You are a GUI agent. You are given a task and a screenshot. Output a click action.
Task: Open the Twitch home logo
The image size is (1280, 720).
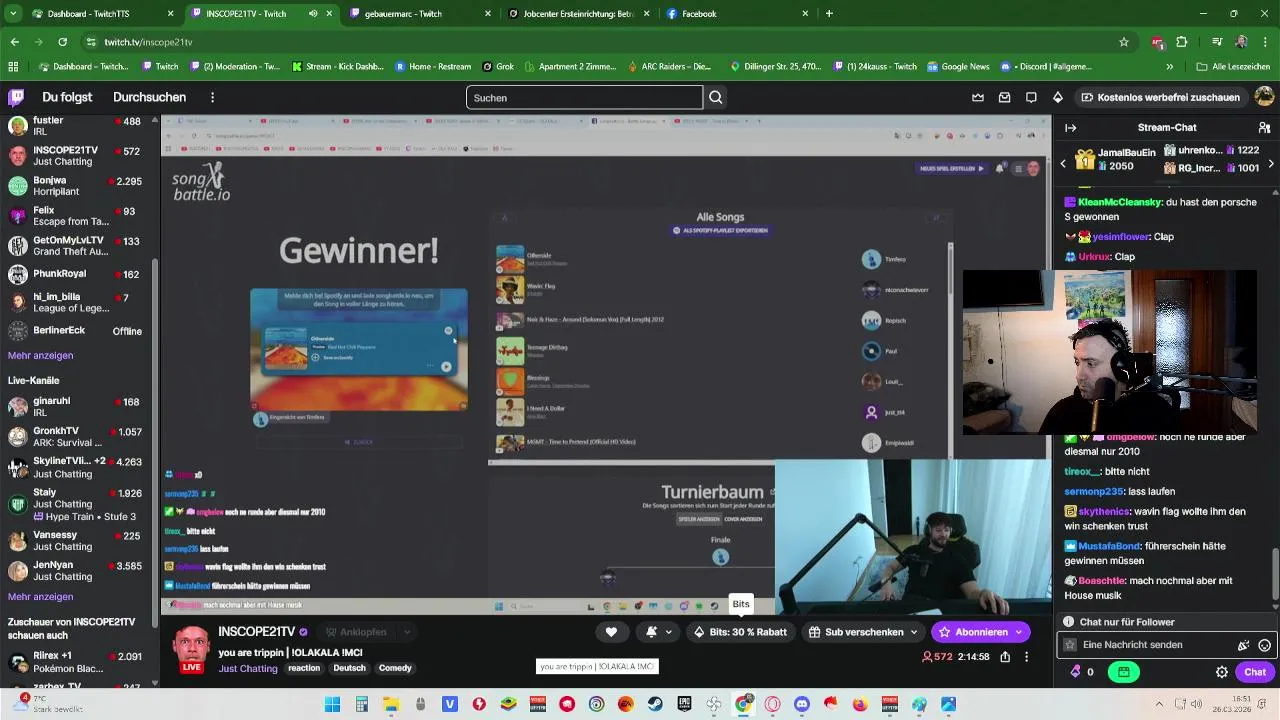point(16,97)
